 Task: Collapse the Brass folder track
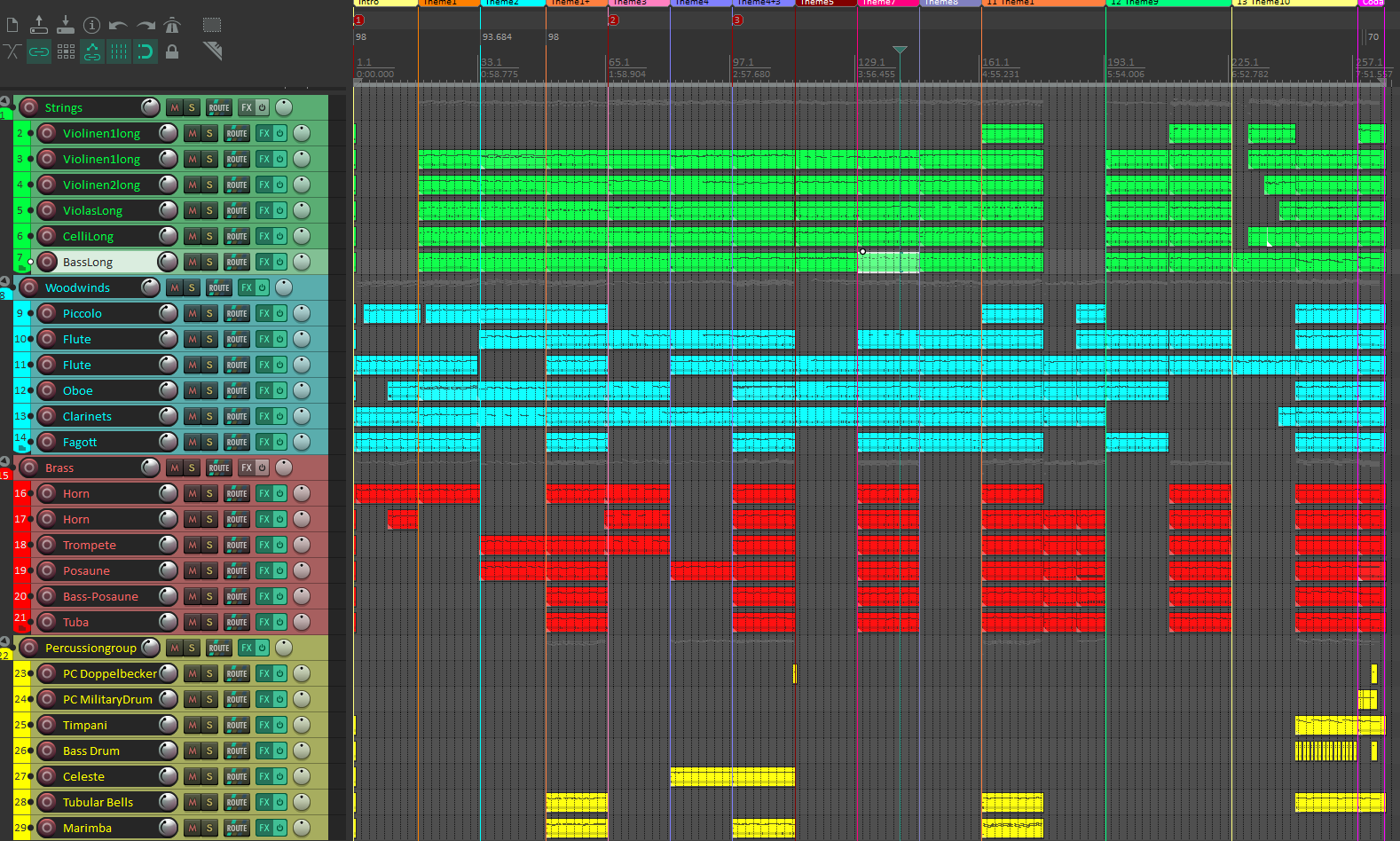coord(5,461)
